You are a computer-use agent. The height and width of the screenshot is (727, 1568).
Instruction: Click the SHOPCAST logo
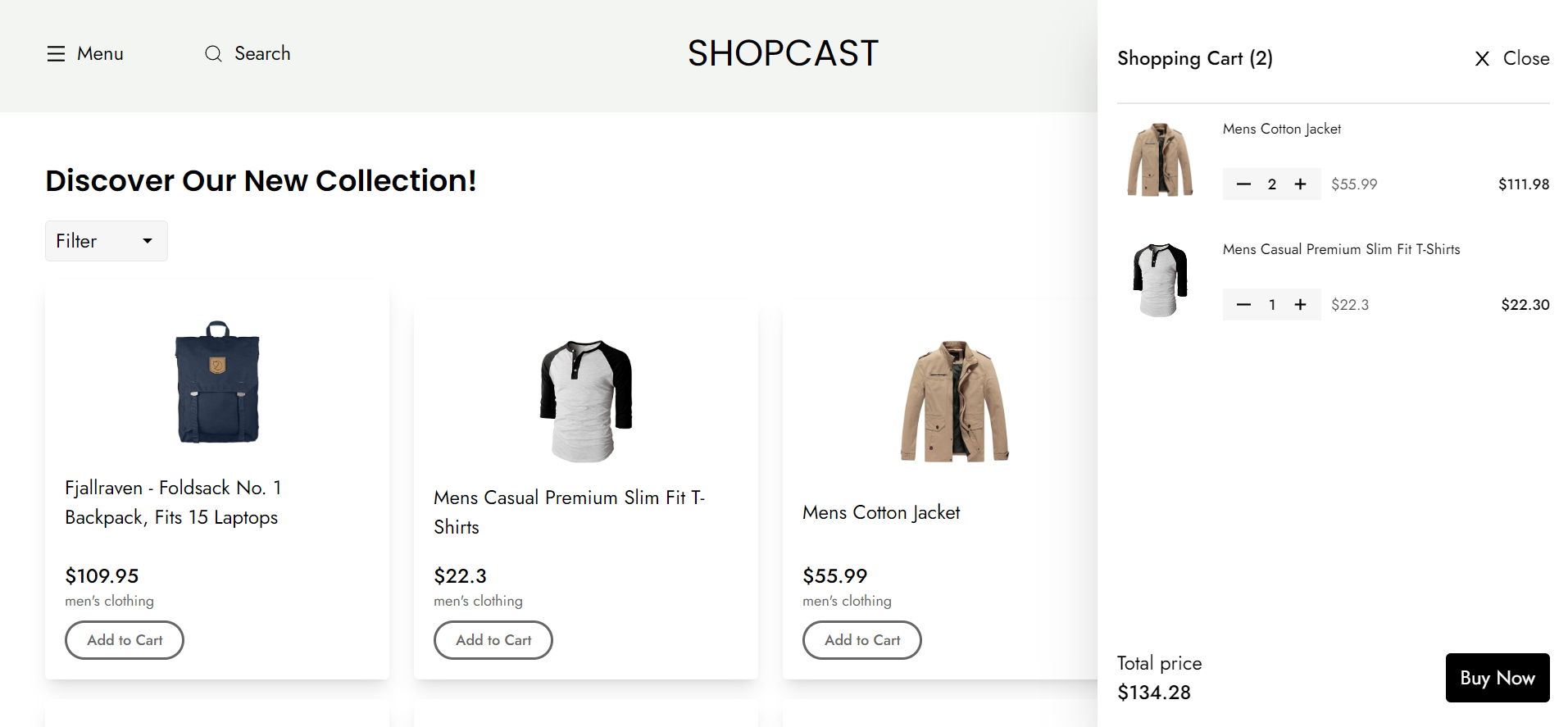tap(783, 53)
